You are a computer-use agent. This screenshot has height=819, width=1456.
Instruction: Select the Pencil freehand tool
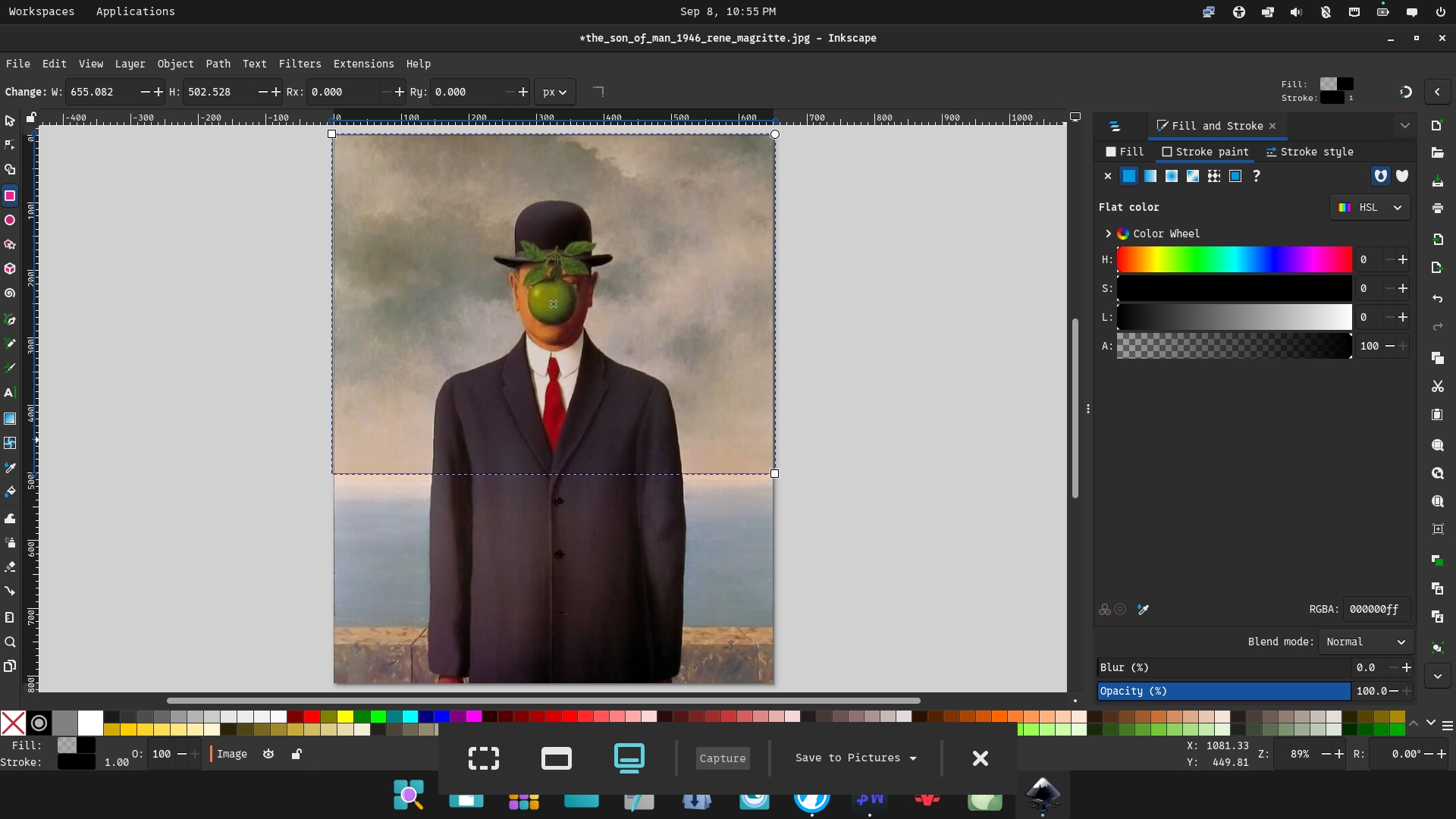pyautogui.click(x=10, y=344)
